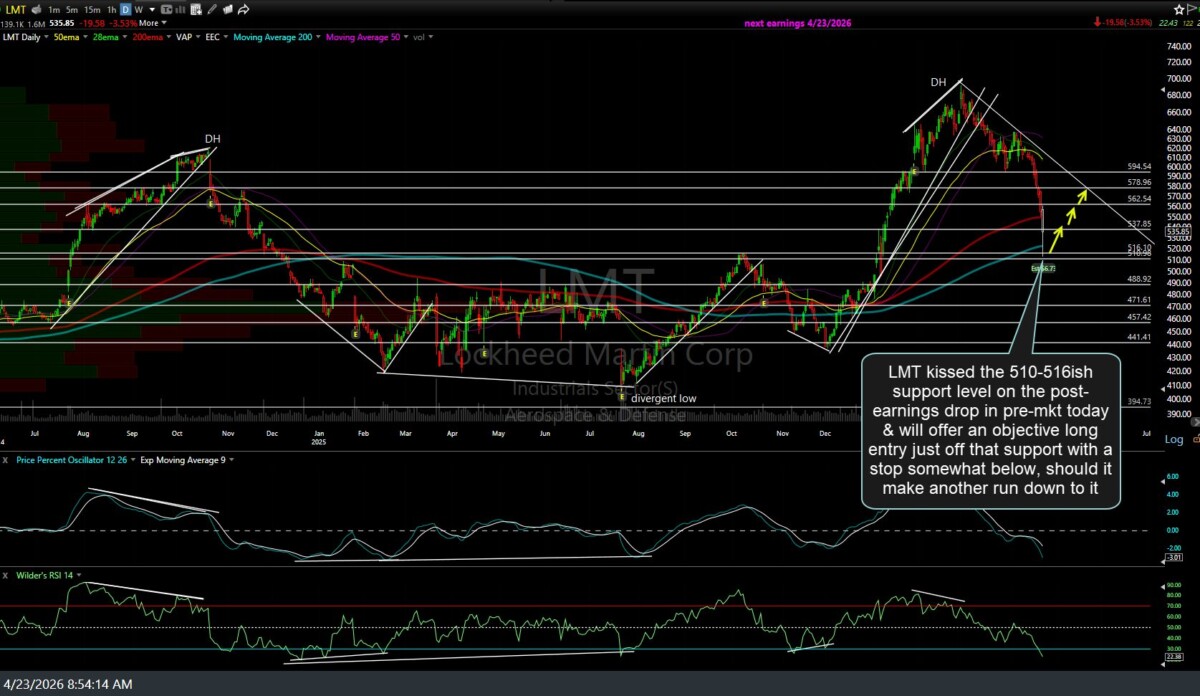Click the flag icon top right
Screen dimensions: 1200x696
1192,10
